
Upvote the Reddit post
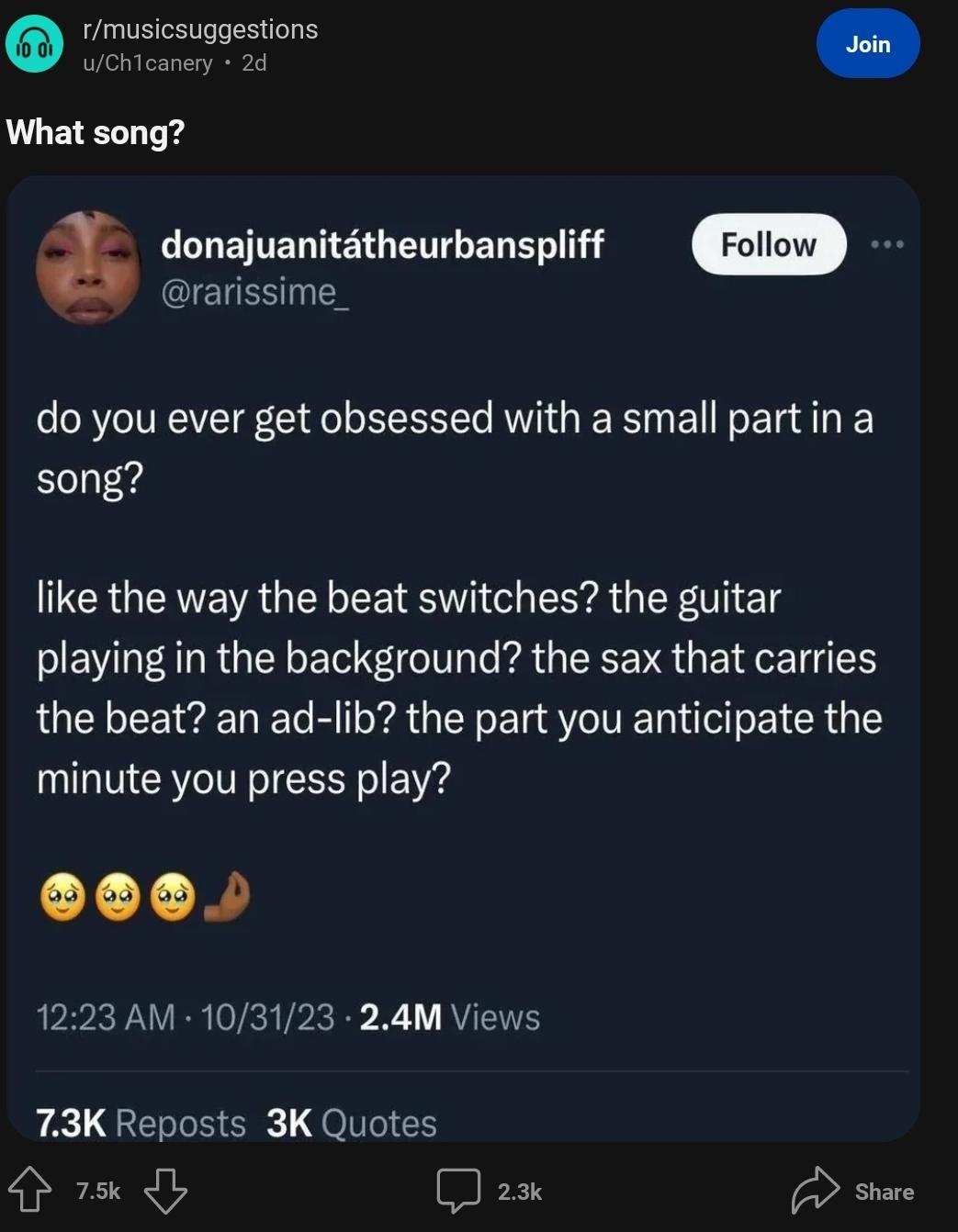pos(29,1190)
